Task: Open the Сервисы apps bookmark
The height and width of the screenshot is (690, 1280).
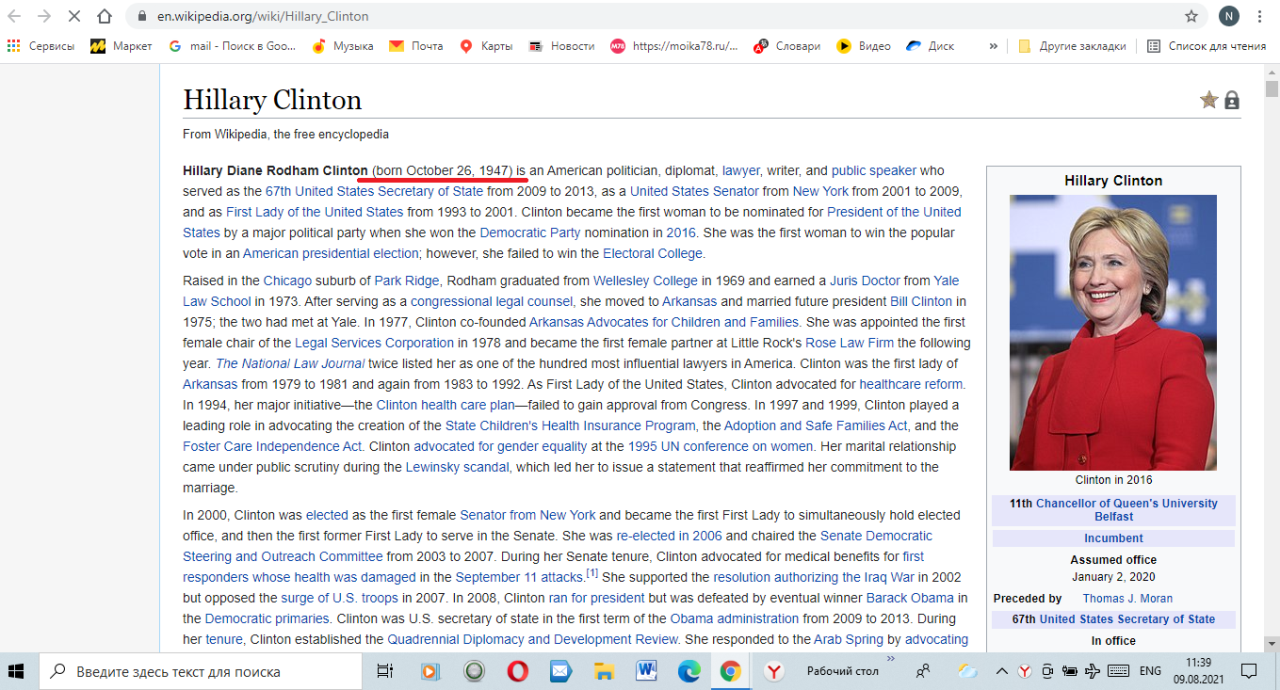Action: 41,46
